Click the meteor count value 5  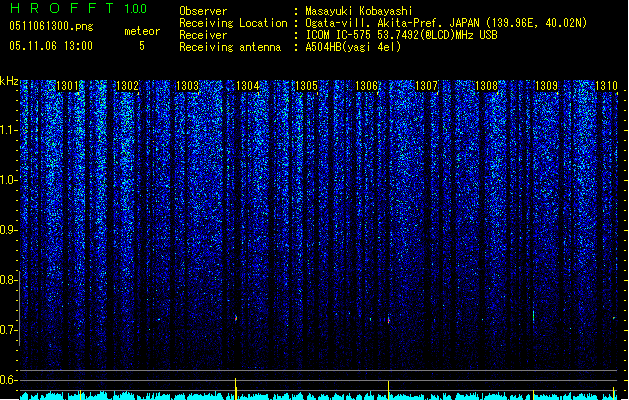click(x=142, y=46)
